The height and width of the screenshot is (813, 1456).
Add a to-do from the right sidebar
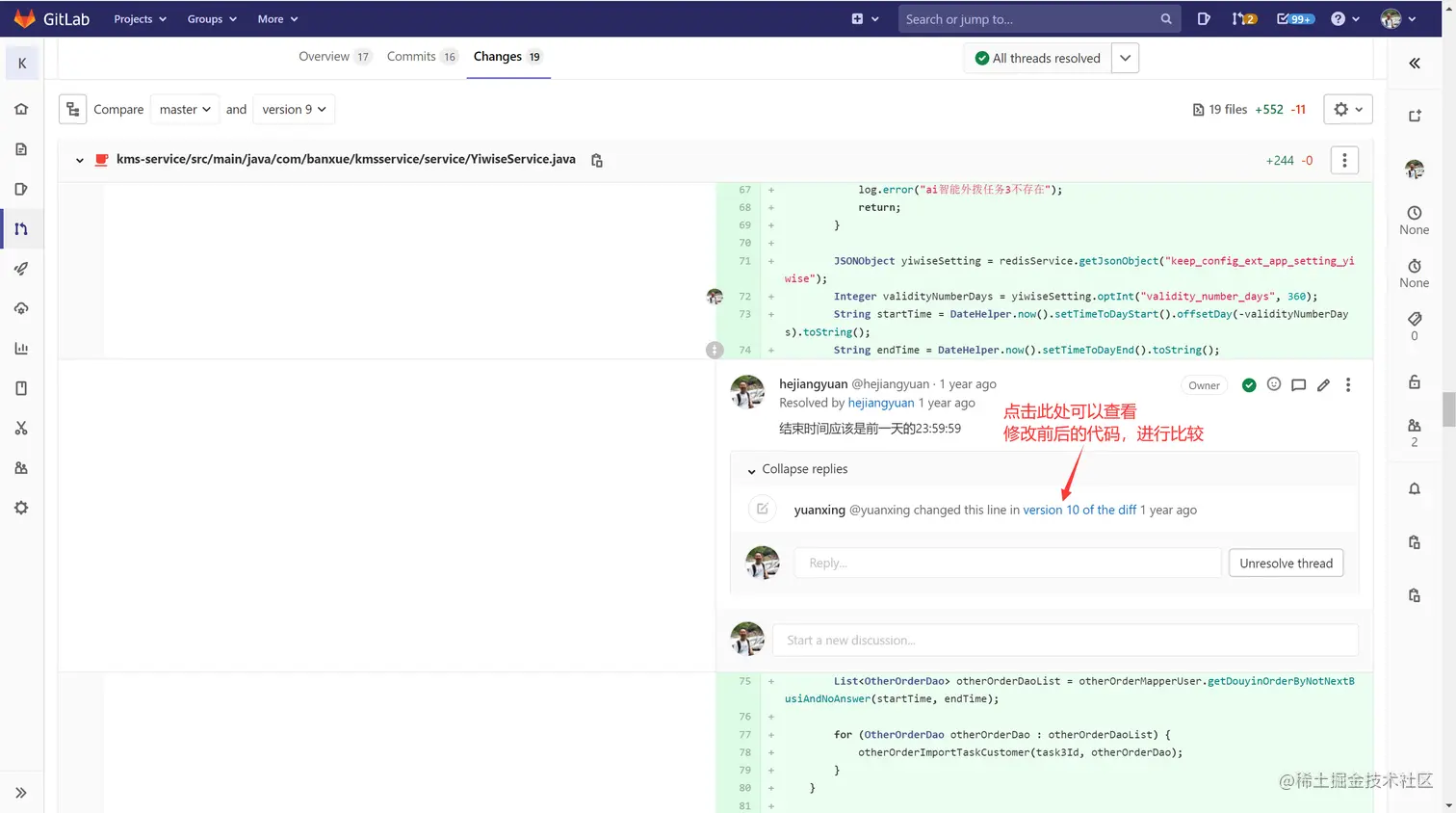tap(1415, 117)
